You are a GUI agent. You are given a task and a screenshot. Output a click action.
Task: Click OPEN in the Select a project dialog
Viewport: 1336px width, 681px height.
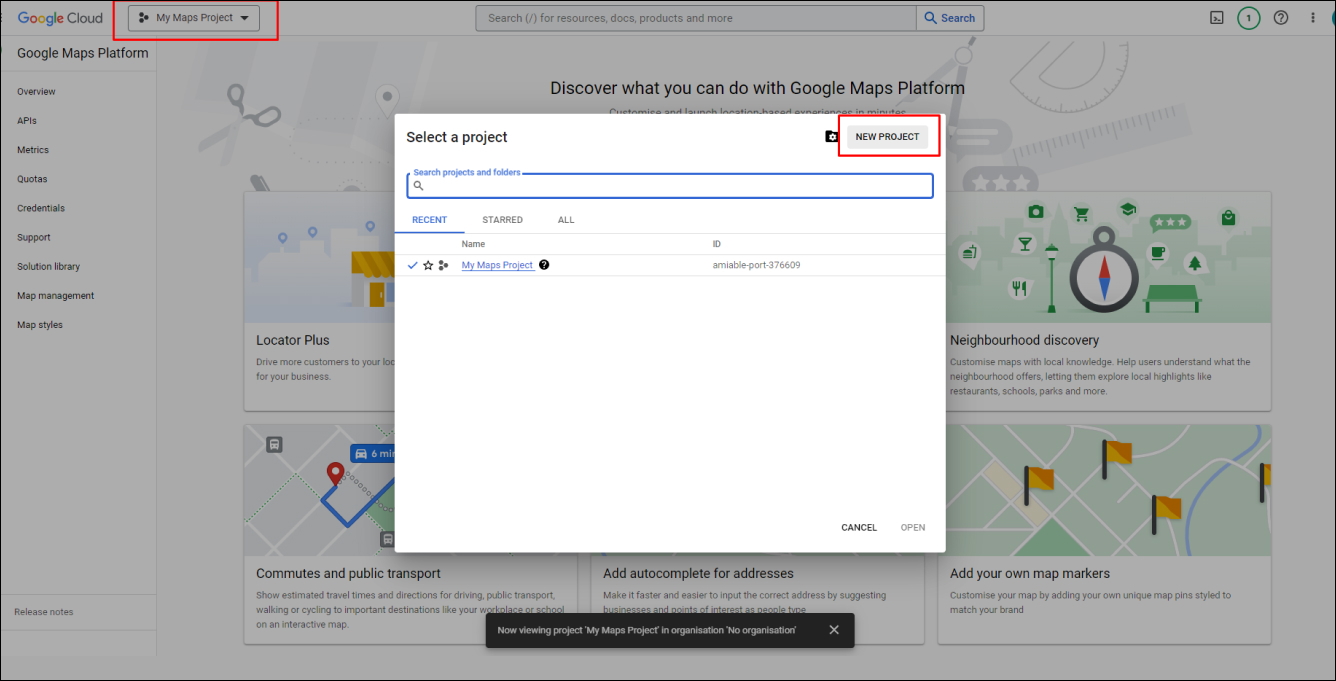tap(913, 527)
